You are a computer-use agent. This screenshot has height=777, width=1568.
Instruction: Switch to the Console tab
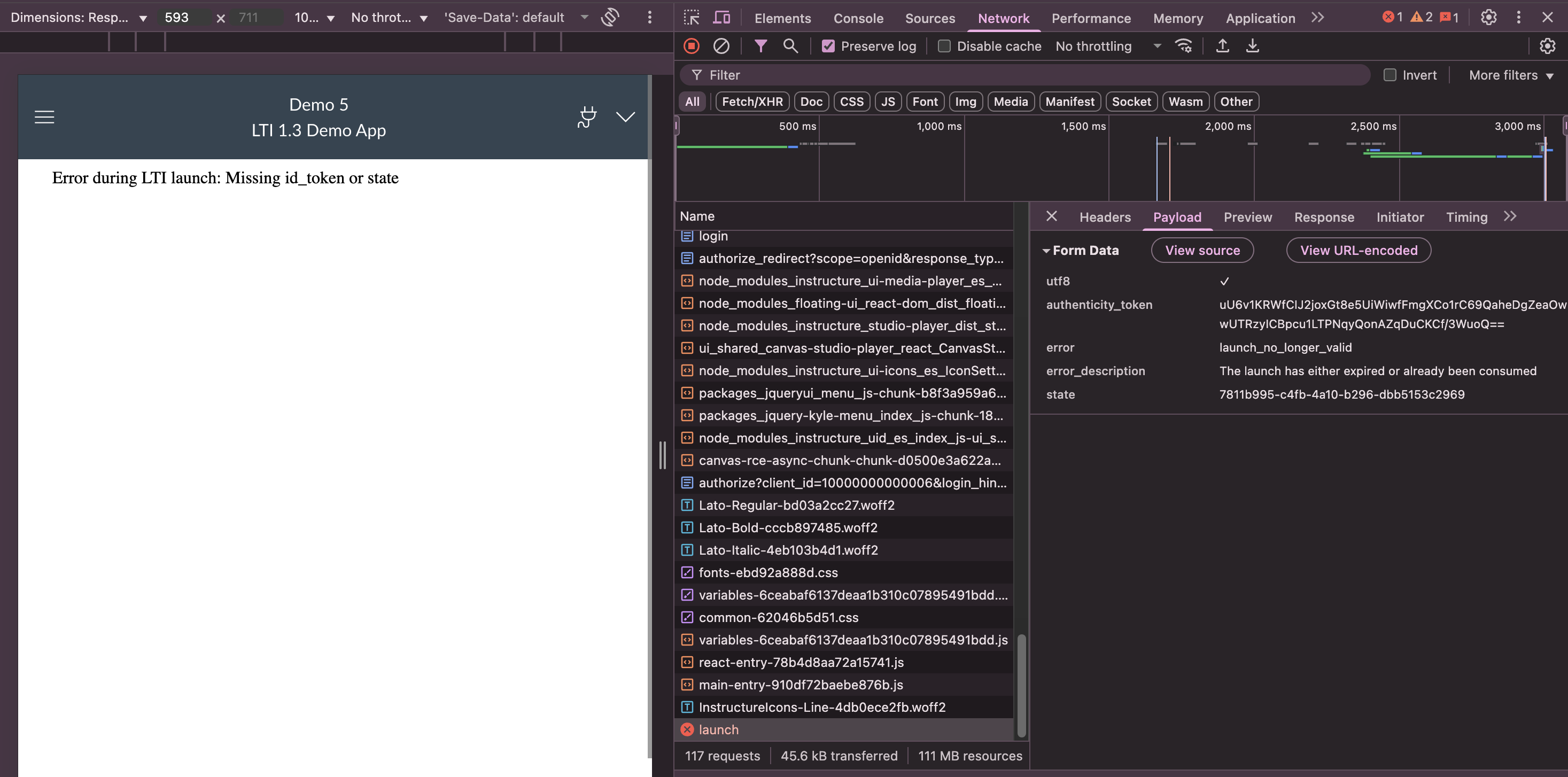(x=858, y=18)
